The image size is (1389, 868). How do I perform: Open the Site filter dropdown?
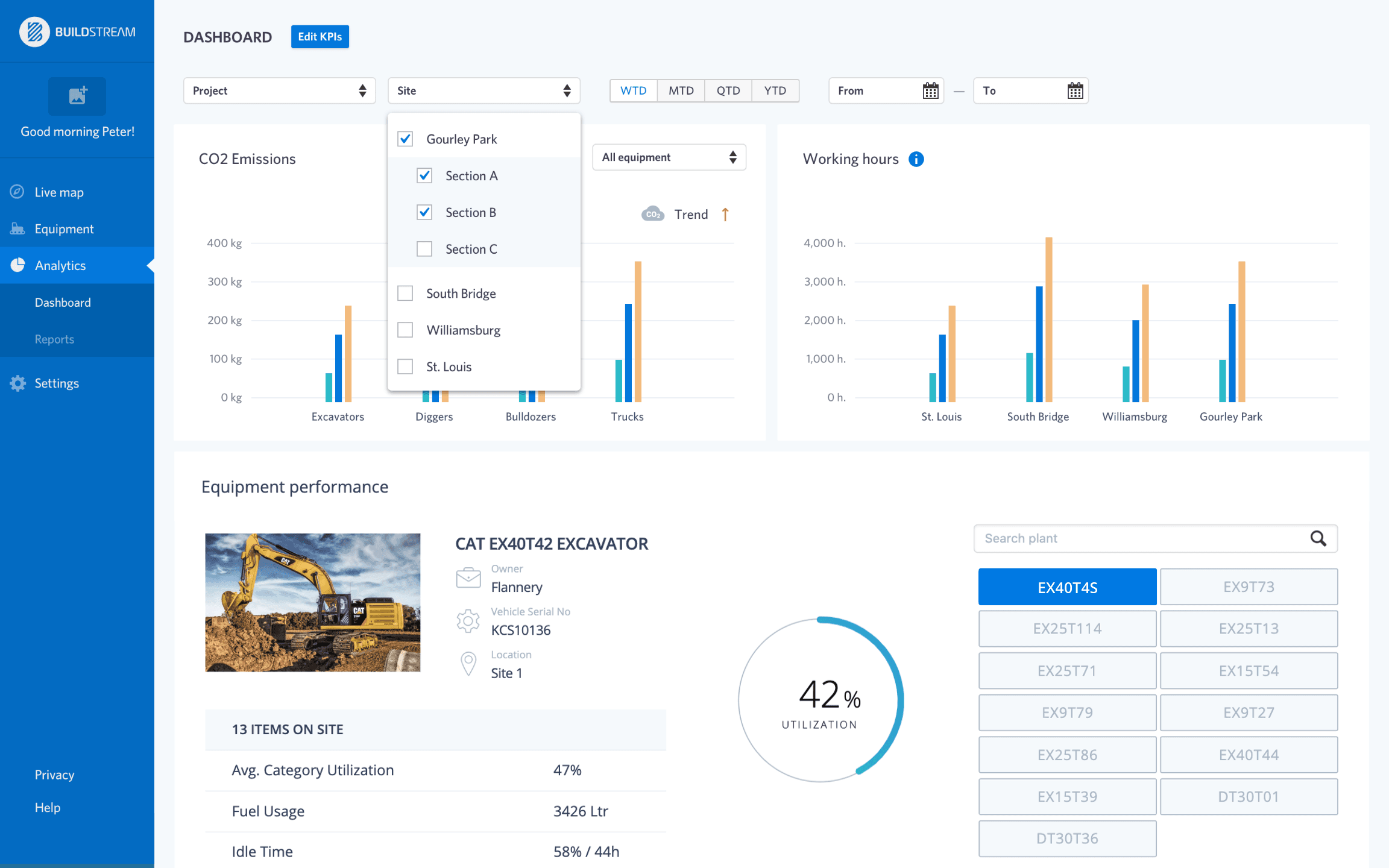[484, 90]
